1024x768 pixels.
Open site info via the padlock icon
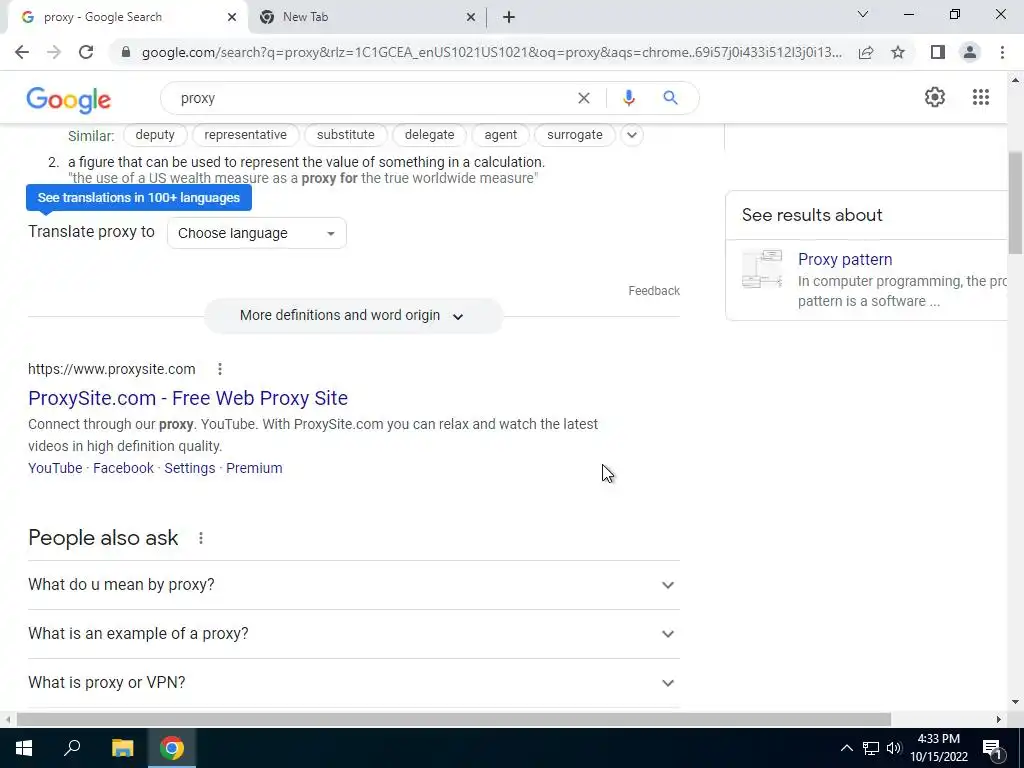[126, 52]
